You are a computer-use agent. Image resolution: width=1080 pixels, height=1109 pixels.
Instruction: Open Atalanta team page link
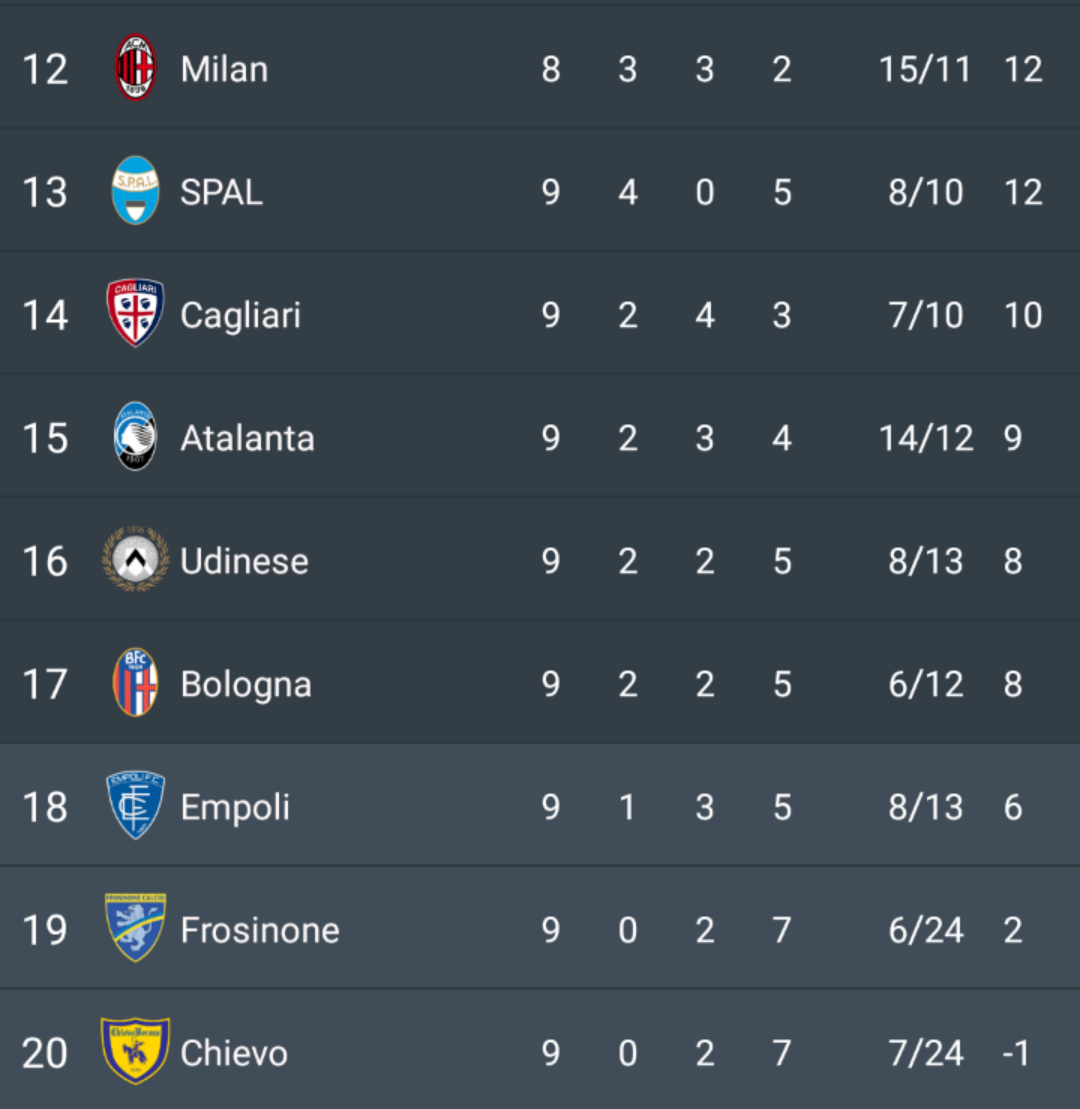(x=247, y=438)
